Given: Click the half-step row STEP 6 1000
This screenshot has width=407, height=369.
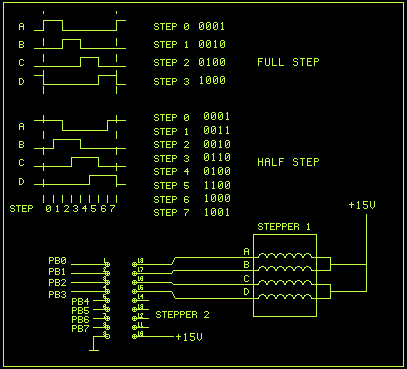Looking at the screenshot, I should (192, 199).
